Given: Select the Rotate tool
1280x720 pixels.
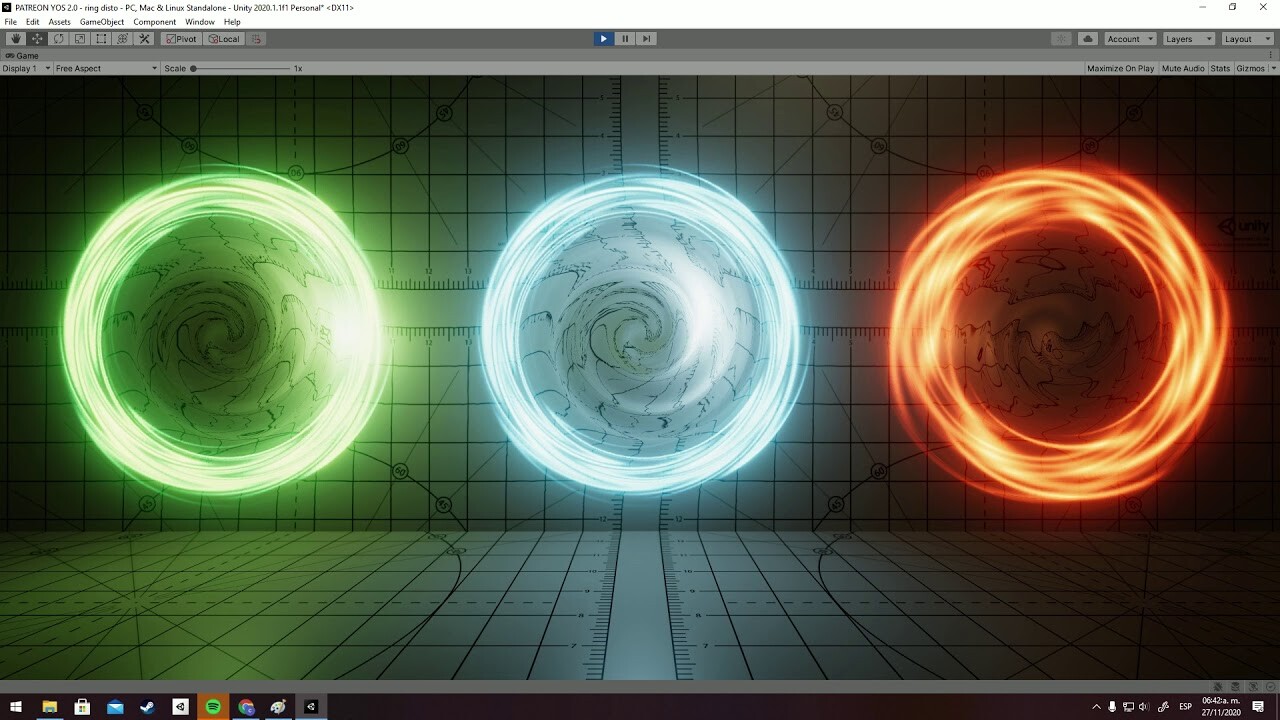Looking at the screenshot, I should click(57, 38).
